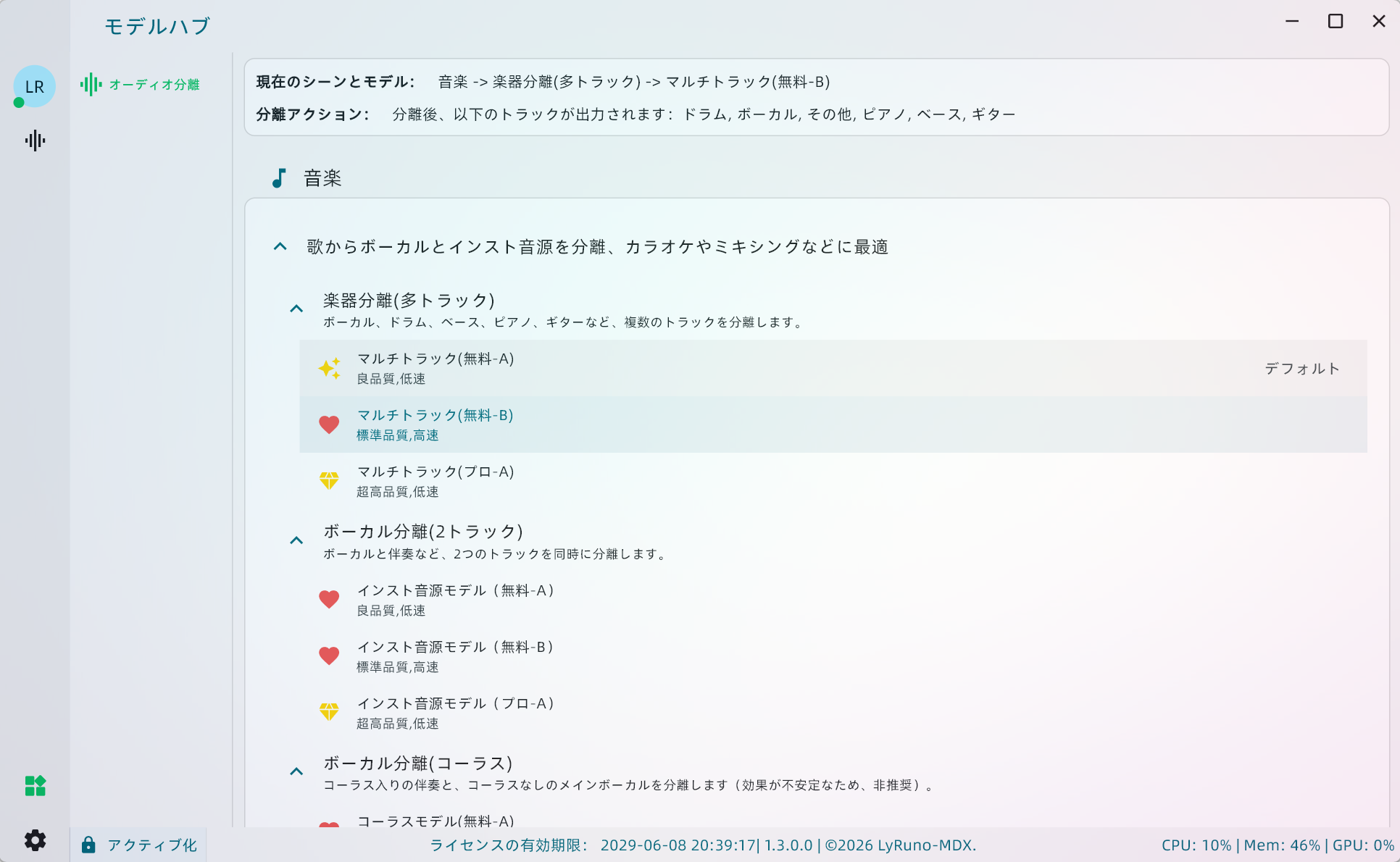Screen dimensions: 1400x862
Task: Click the LR user avatar
Action: [34, 86]
